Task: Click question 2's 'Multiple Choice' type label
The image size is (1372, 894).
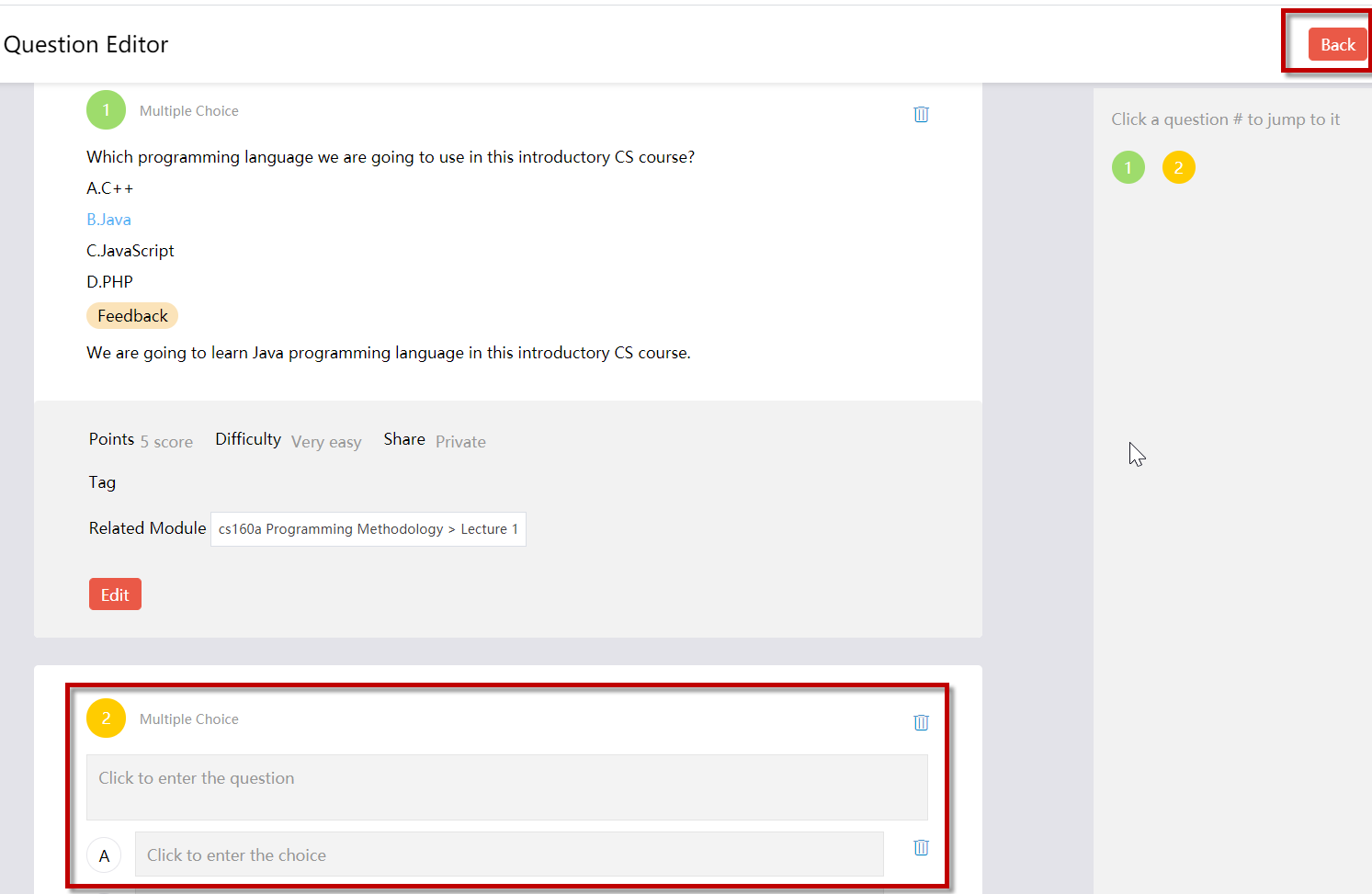Action: coord(189,719)
